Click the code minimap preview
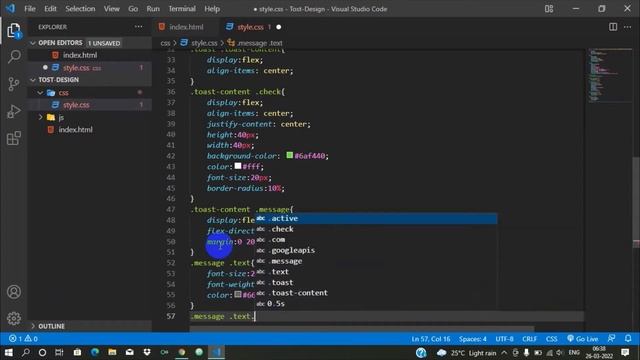Screen dimensions: 640x360 (x=610, y=75)
